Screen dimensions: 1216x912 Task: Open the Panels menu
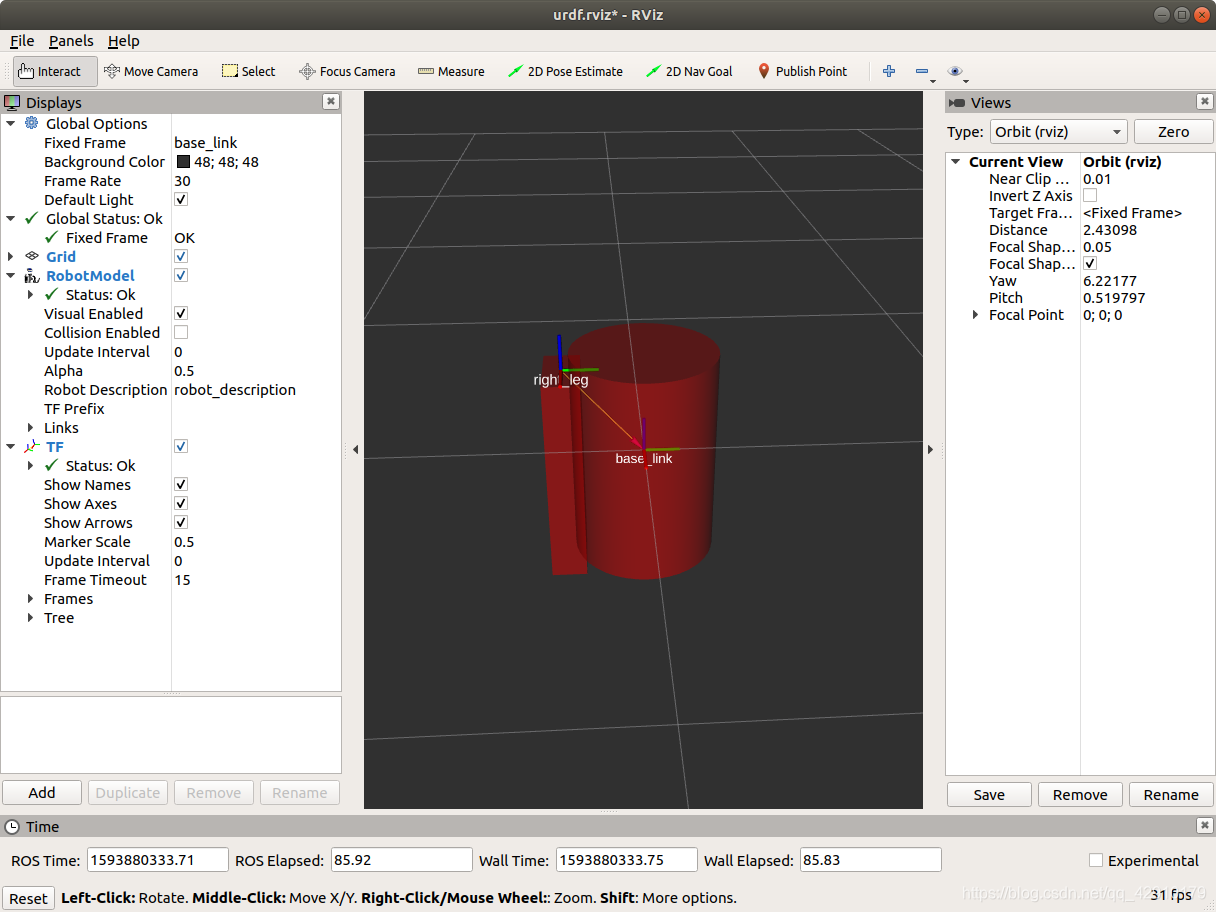coord(71,41)
